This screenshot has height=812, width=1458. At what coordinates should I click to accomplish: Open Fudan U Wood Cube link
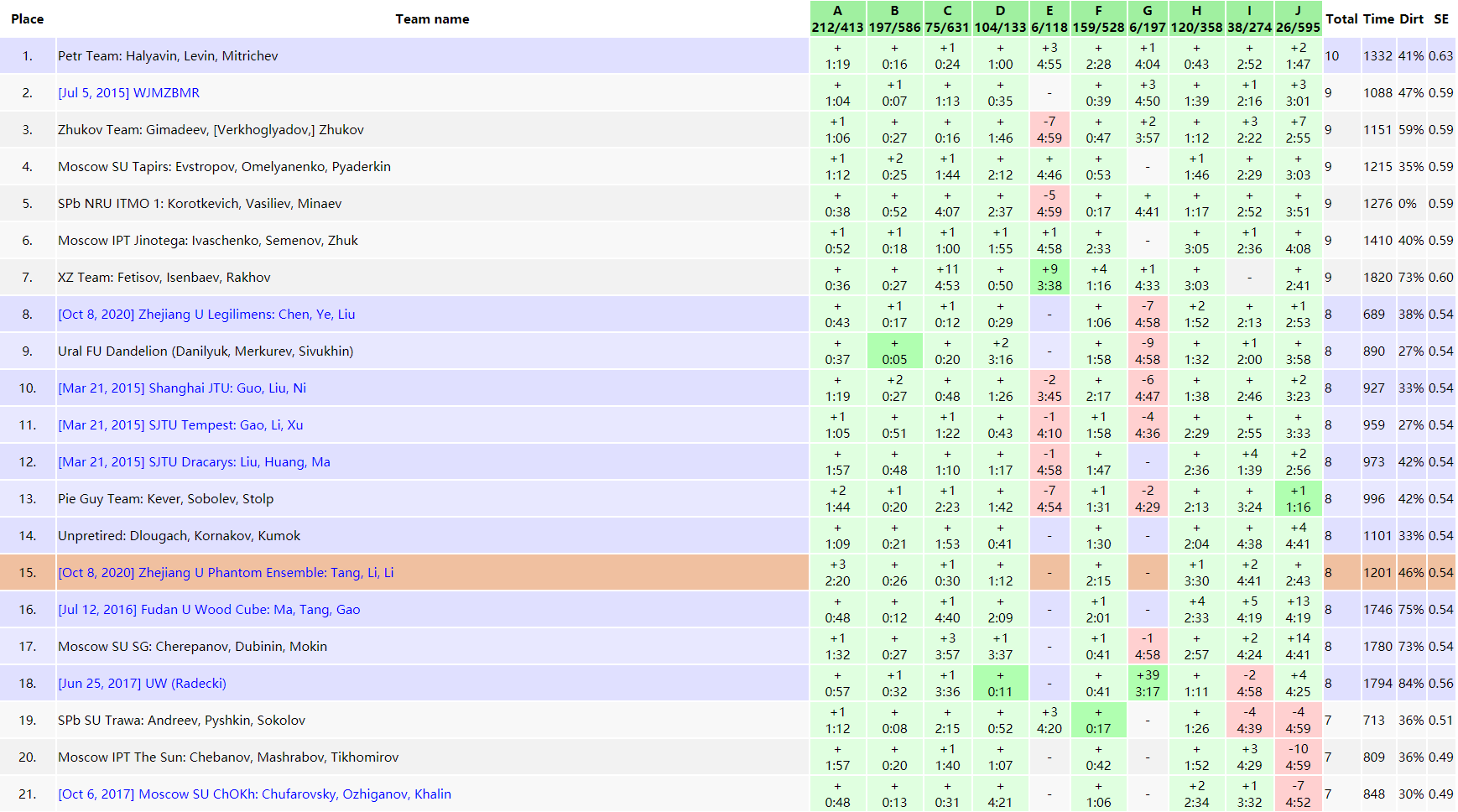[209, 610]
